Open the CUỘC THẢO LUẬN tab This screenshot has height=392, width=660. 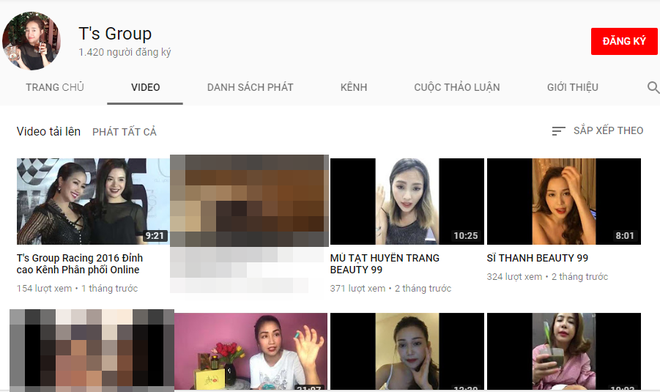(x=457, y=87)
